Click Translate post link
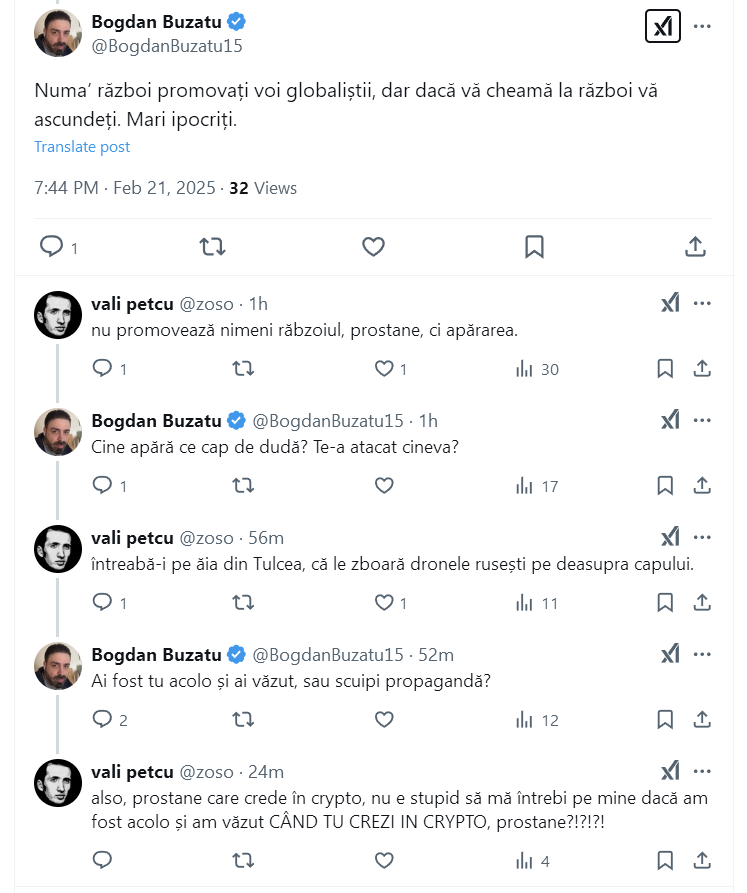Screen dimensions: 747x893 tap(82, 147)
